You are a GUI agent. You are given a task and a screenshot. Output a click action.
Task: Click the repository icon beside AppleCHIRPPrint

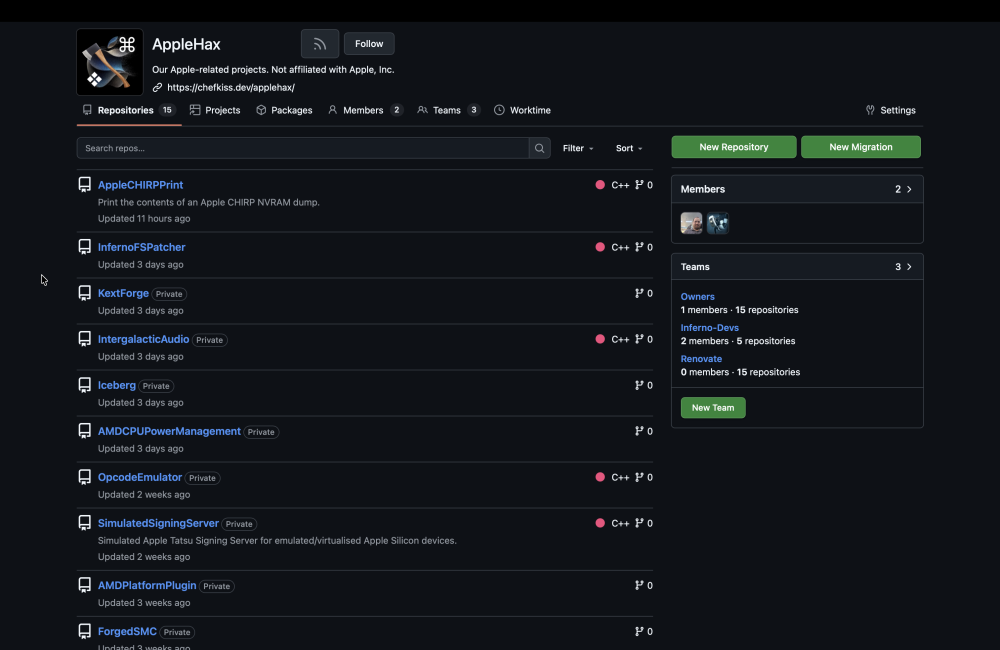coord(84,184)
